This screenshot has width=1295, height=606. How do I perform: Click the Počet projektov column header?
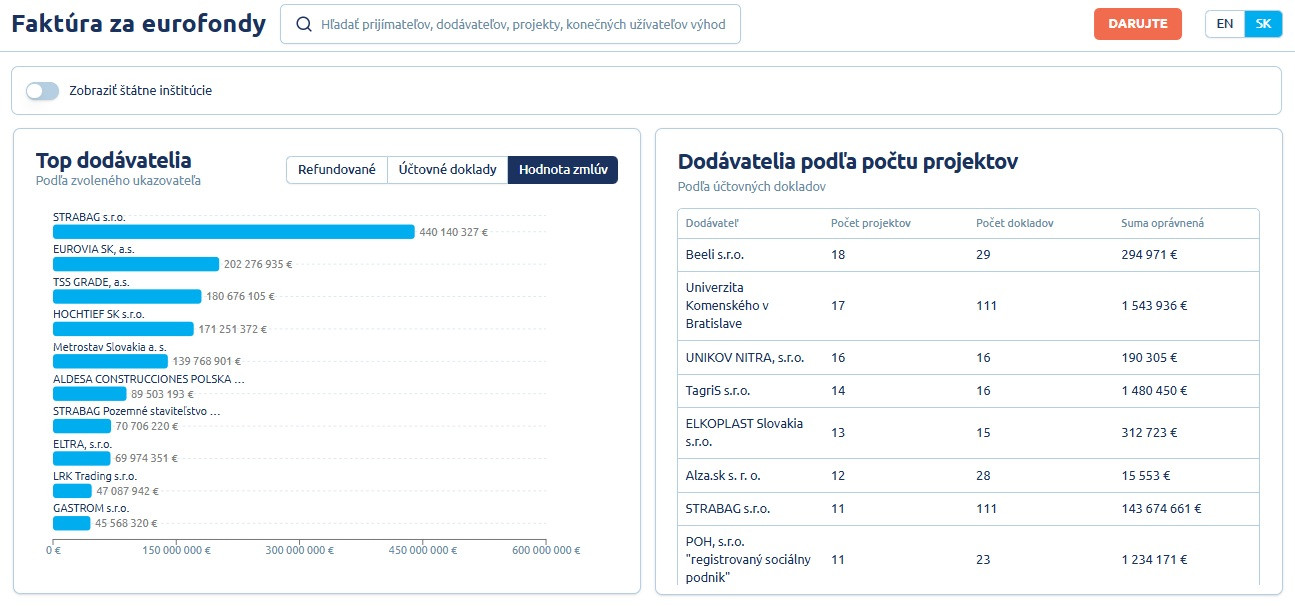(870, 223)
